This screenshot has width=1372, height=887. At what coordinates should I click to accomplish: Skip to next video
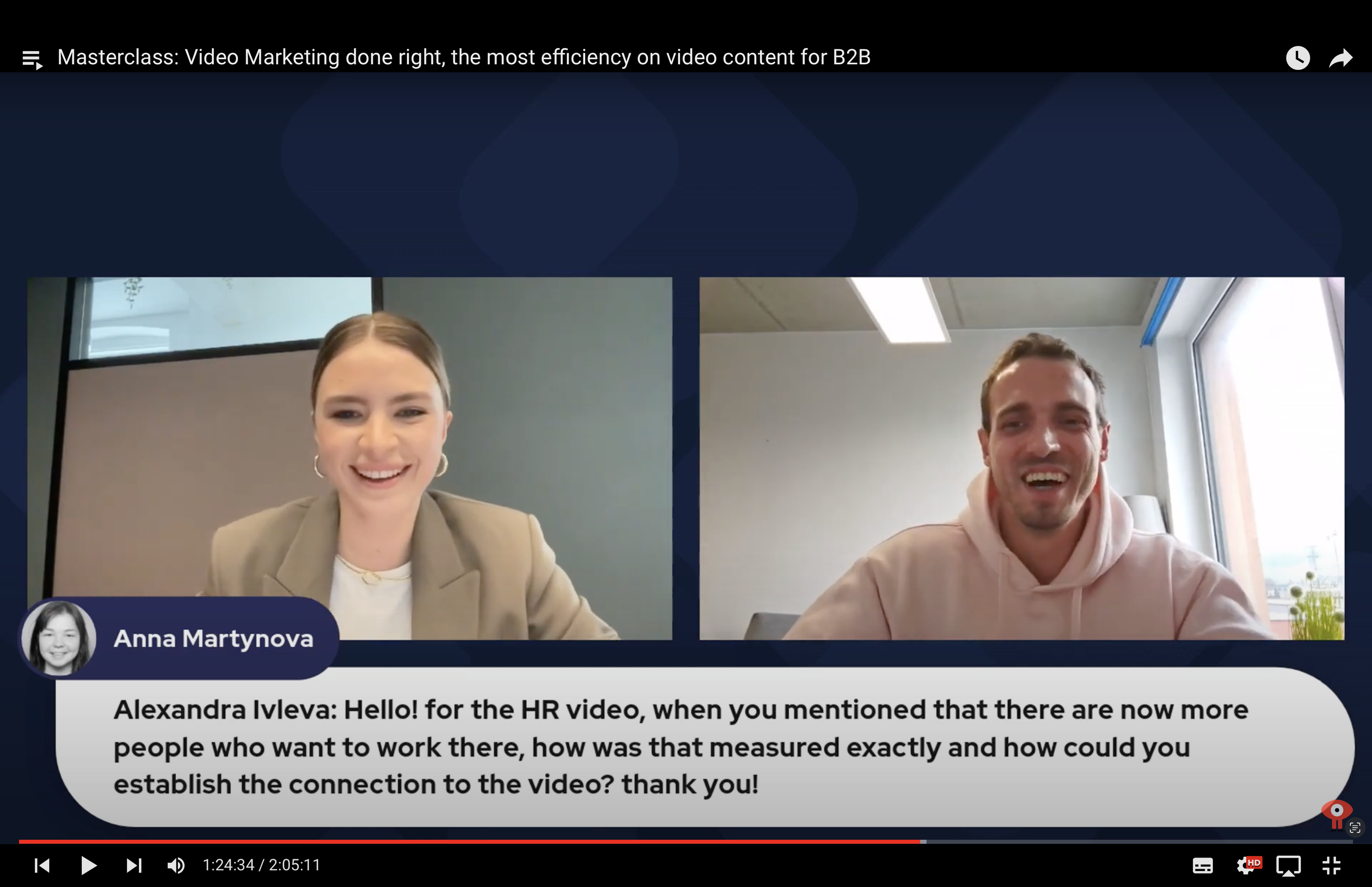tap(134, 865)
